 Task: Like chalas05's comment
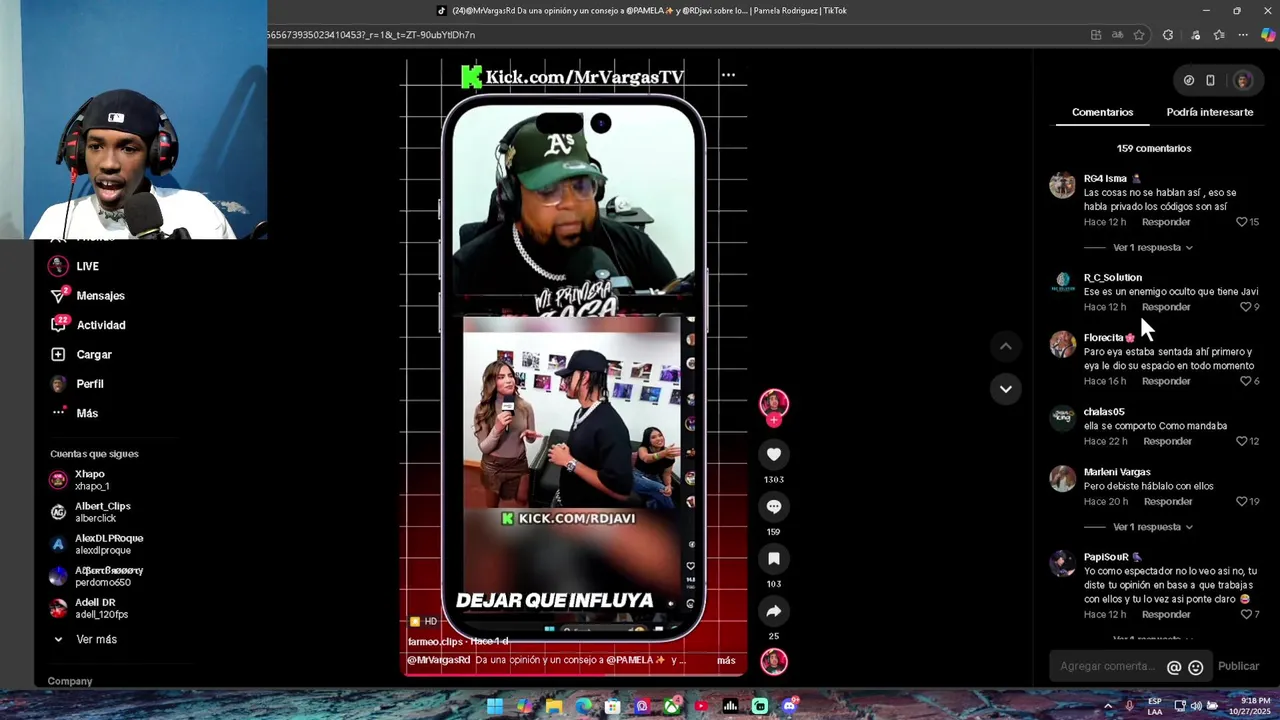[1242, 441]
